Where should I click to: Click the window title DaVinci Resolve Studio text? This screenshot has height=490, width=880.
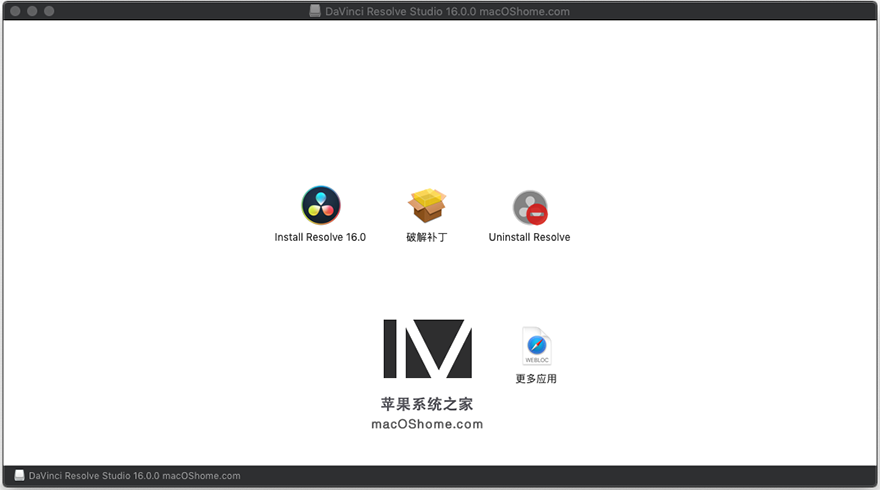pos(447,11)
